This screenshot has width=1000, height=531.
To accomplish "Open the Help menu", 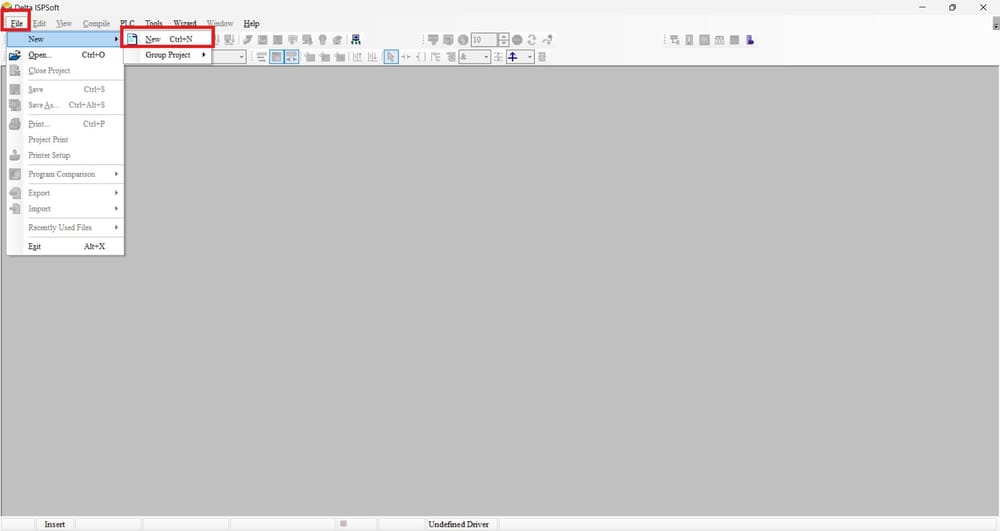I will 251,23.
